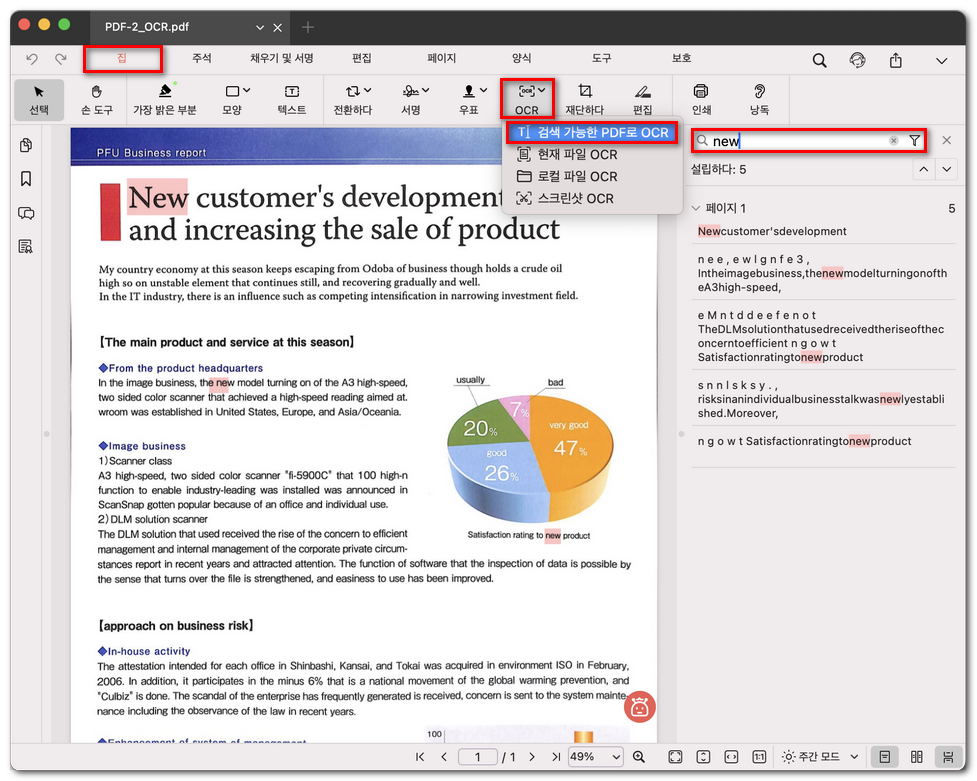Screen dimensions: 977x781
Task: Toggle single-page view layout
Action: coord(884,757)
